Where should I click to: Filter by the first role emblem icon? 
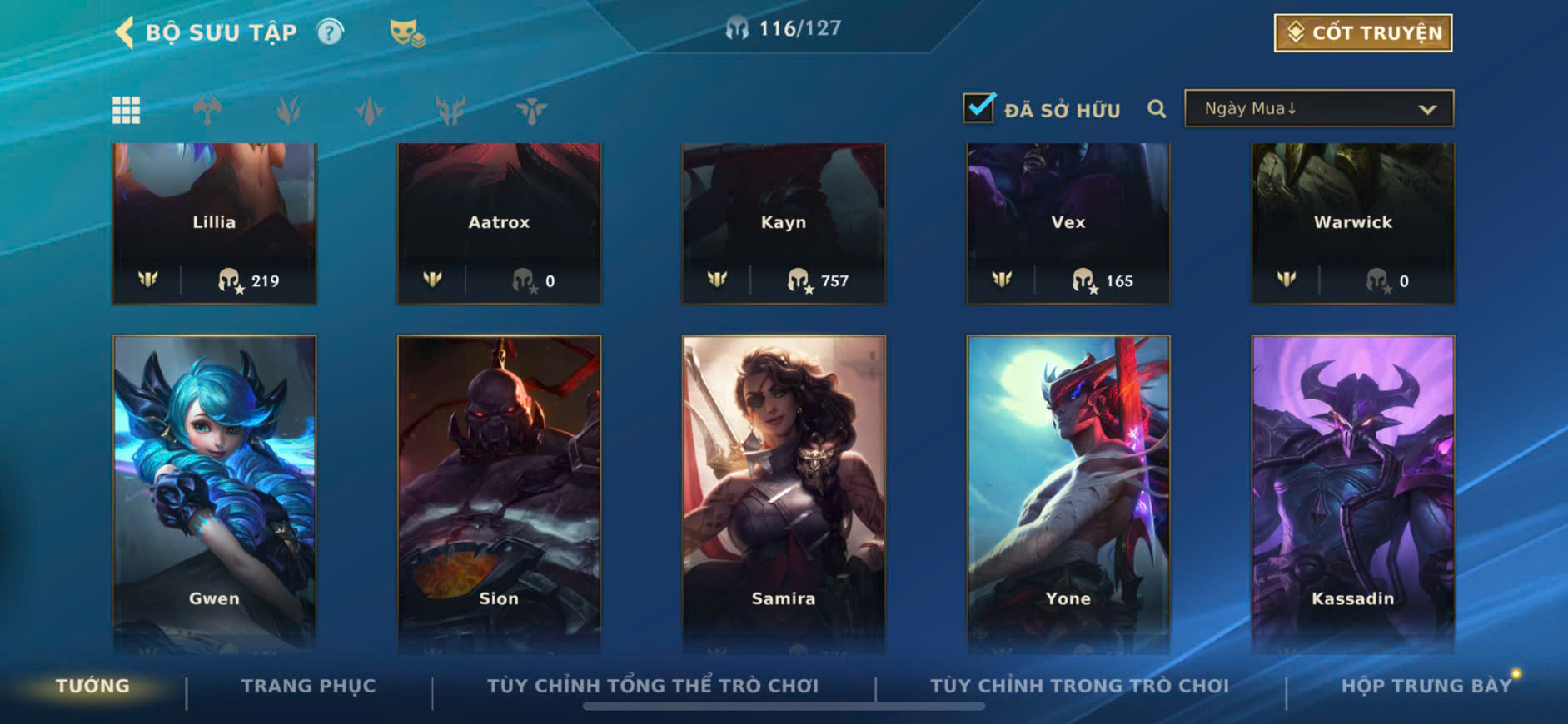[207, 110]
